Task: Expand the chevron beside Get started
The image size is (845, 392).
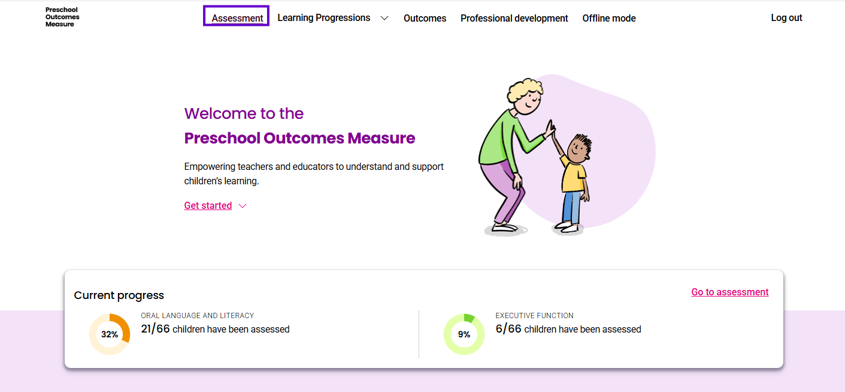Action: tap(243, 206)
